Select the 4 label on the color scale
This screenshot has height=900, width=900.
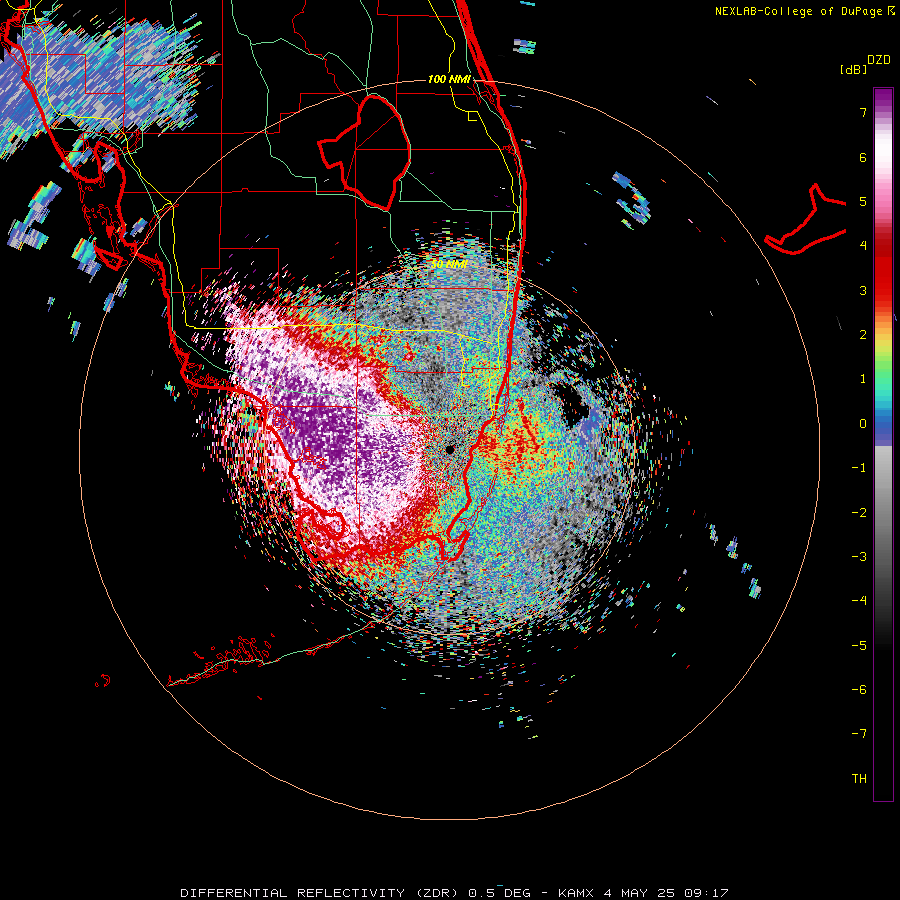[863, 246]
